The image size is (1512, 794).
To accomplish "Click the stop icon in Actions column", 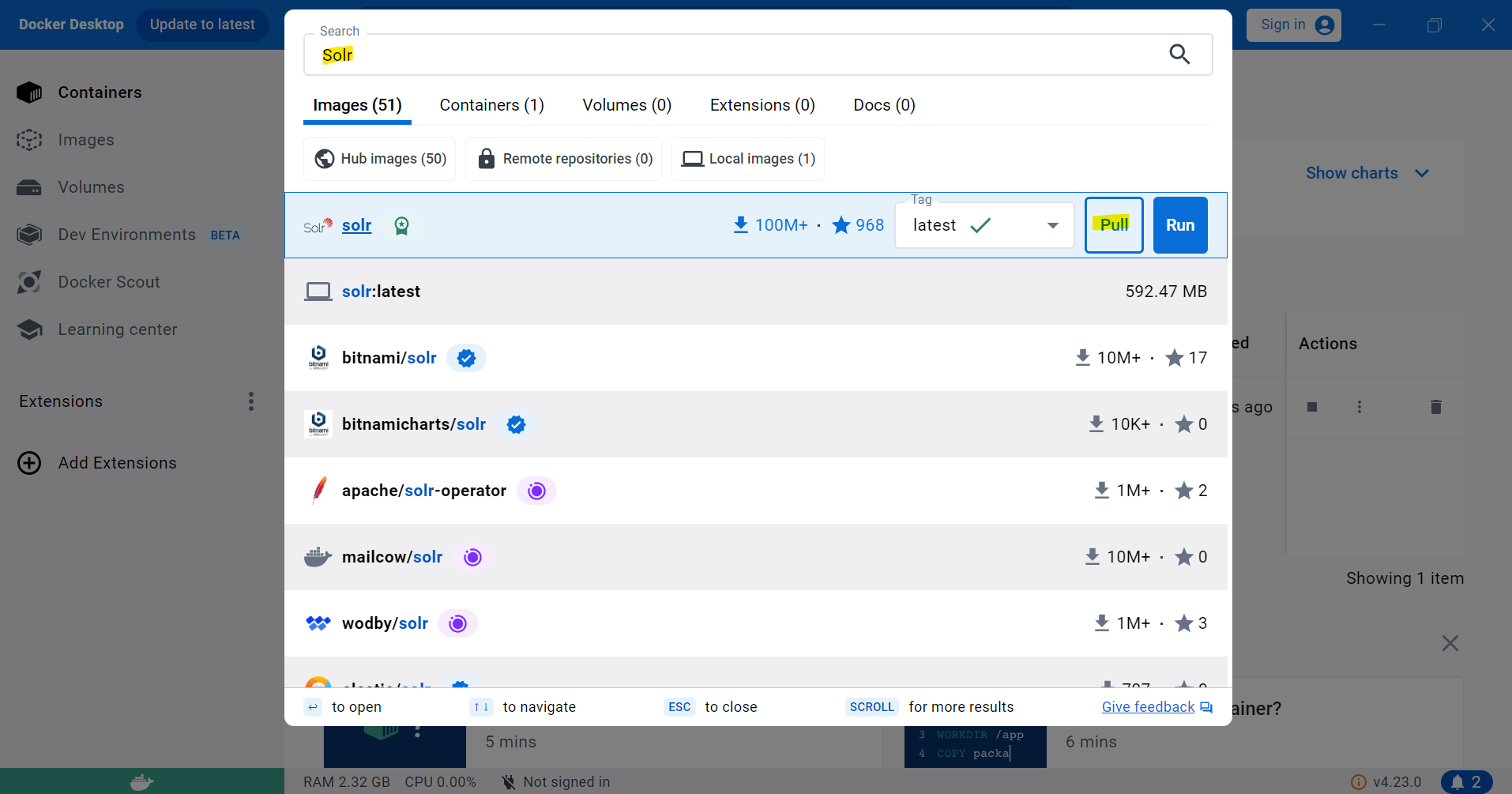I will pyautogui.click(x=1312, y=407).
